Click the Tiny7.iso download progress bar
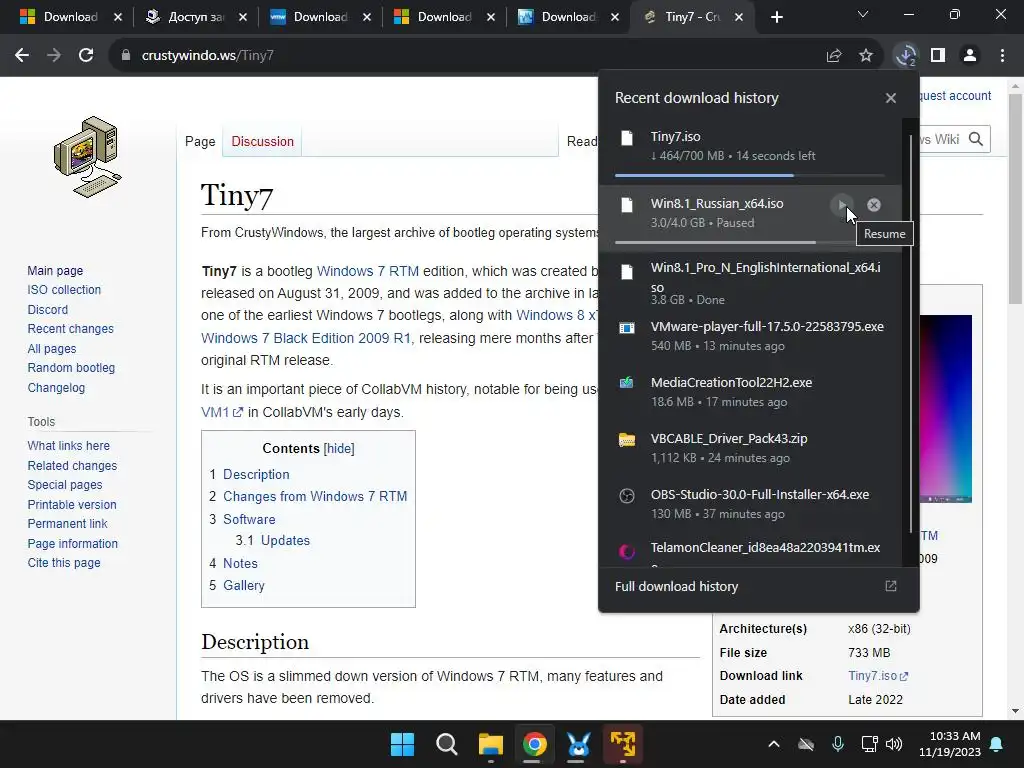The width and height of the screenshot is (1024, 768). coord(750,176)
